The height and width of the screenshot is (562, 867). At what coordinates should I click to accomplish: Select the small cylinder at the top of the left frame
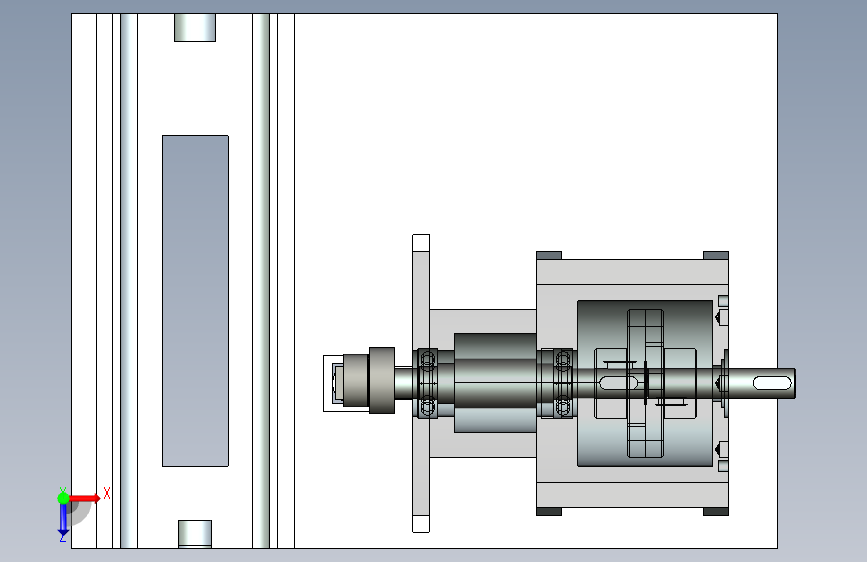tap(195, 28)
